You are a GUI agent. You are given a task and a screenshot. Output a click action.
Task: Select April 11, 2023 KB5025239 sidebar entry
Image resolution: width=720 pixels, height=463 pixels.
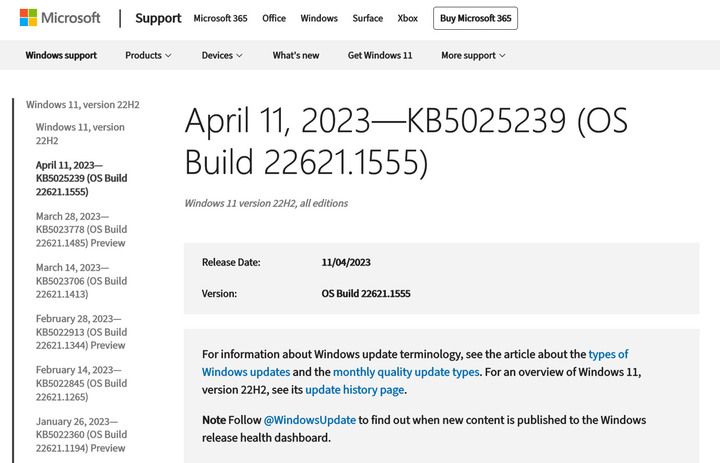pyautogui.click(x=82, y=178)
